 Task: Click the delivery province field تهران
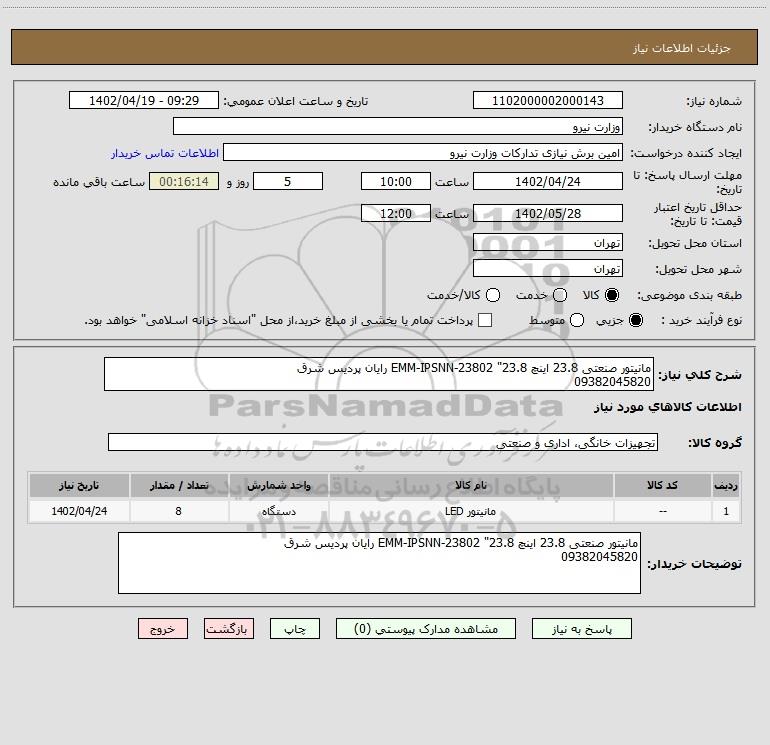coord(548,242)
